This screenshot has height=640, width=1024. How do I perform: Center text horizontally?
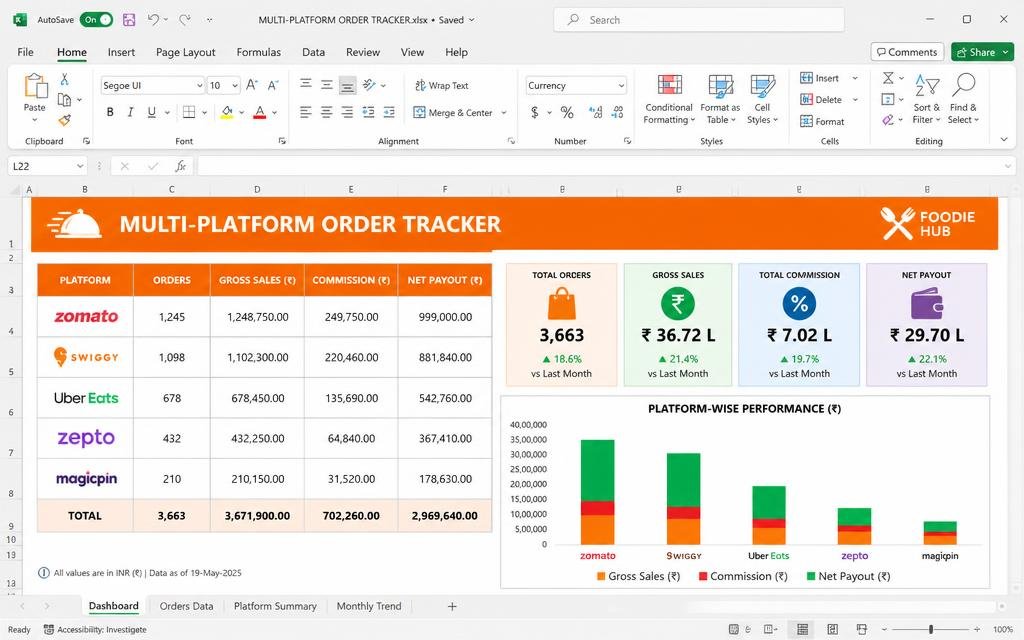[x=327, y=112]
